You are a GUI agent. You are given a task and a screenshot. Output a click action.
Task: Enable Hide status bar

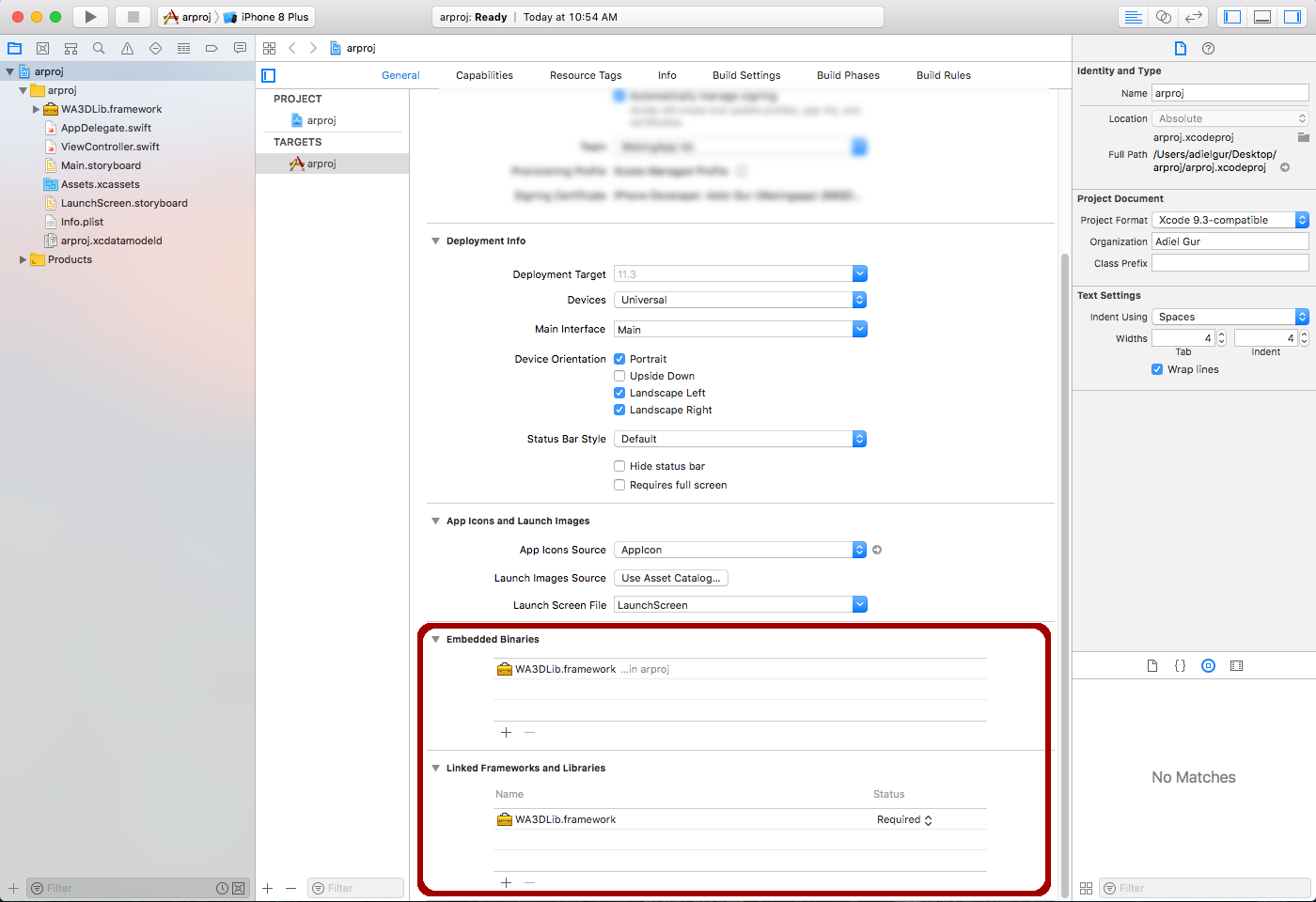tap(619, 466)
